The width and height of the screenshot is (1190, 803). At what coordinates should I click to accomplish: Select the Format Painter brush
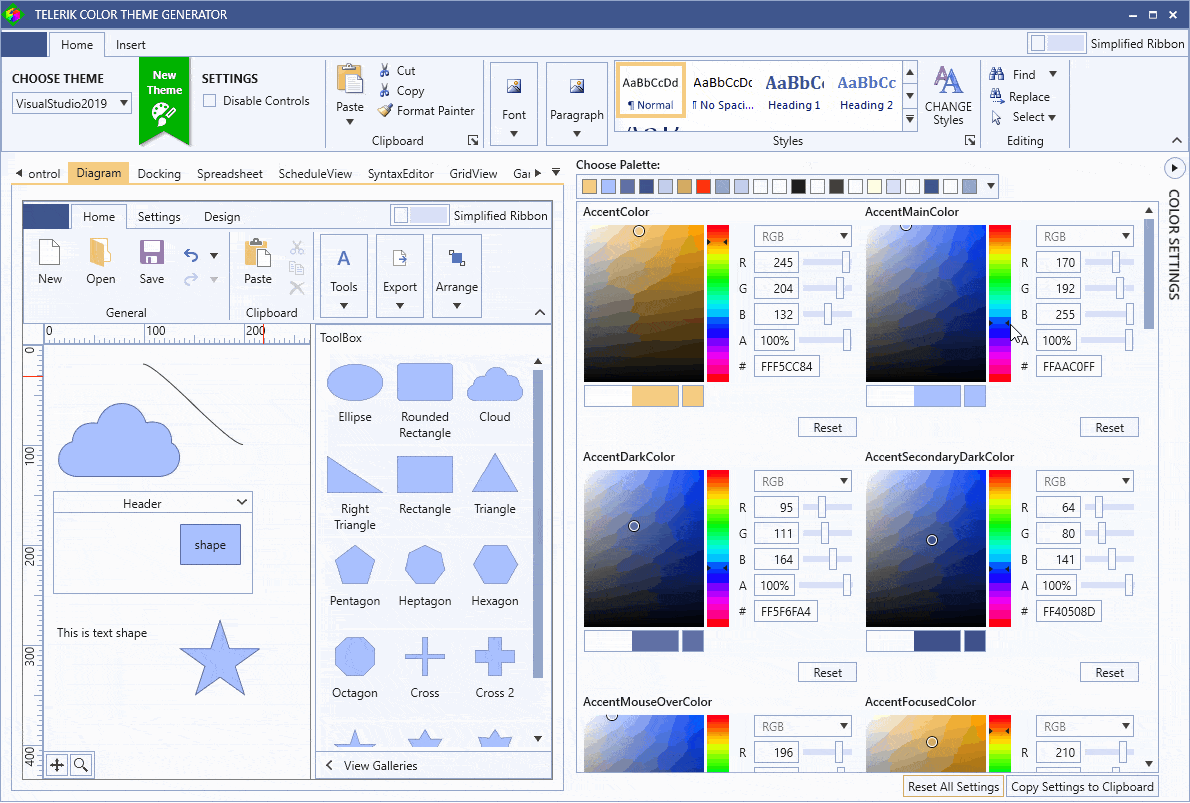386,111
